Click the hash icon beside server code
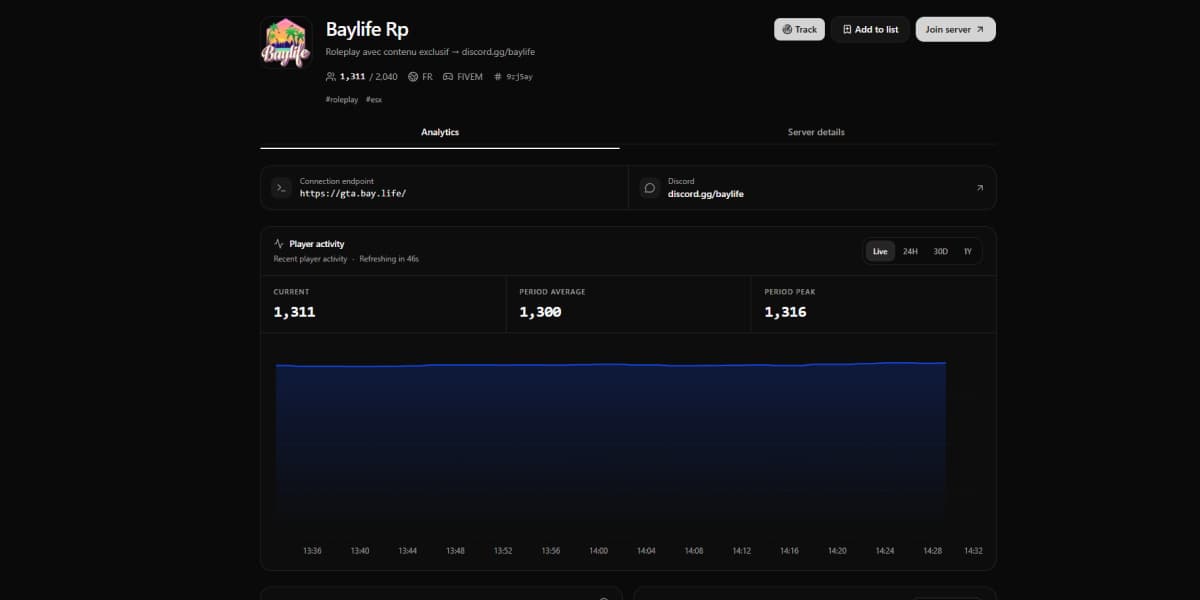The image size is (1200, 600). point(498,76)
